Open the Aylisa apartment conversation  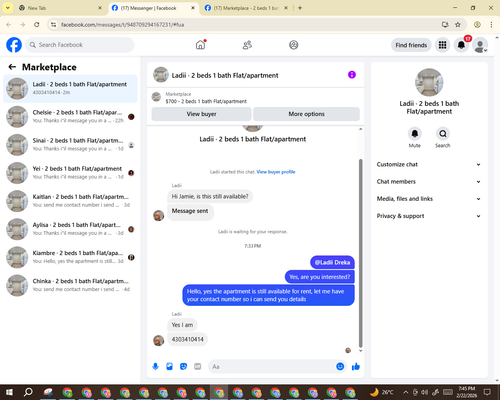70,229
